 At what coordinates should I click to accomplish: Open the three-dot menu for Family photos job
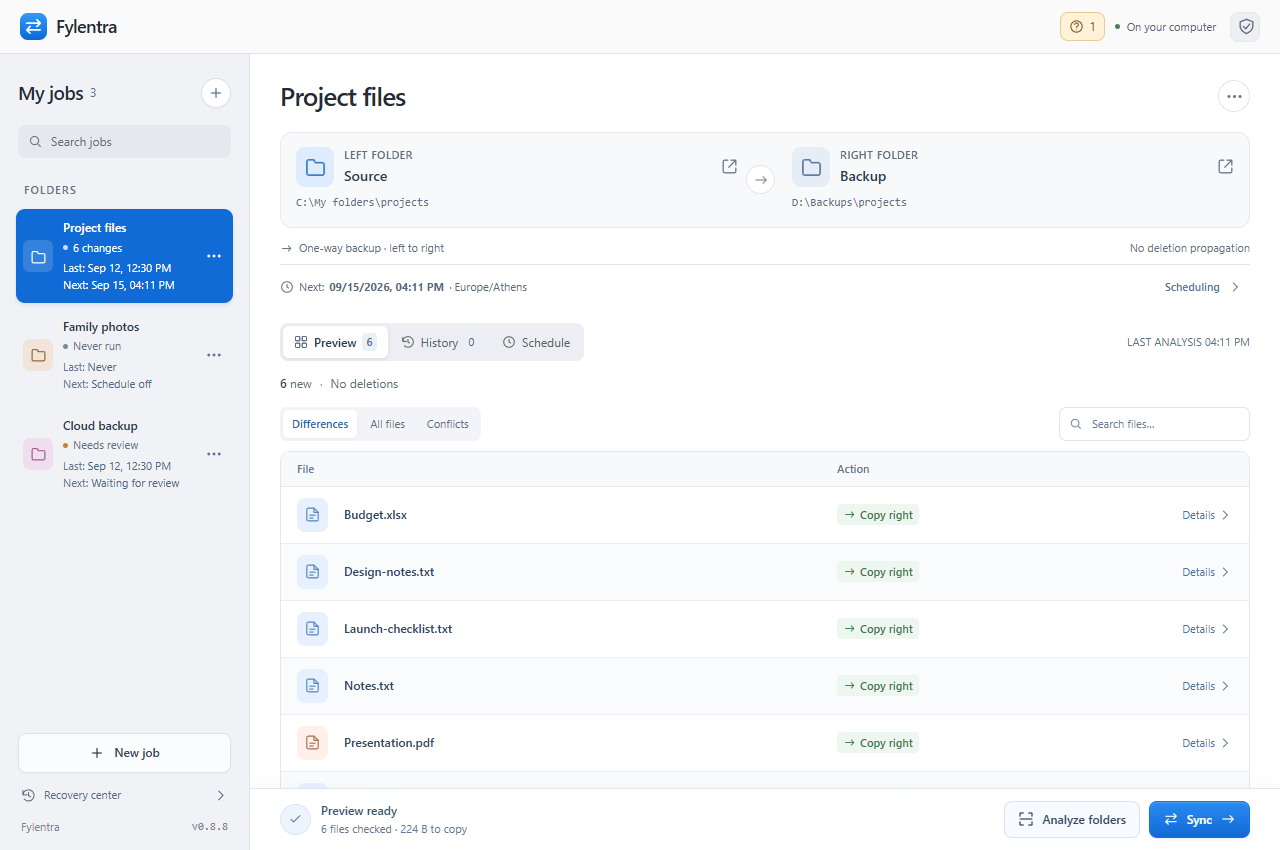tap(214, 355)
